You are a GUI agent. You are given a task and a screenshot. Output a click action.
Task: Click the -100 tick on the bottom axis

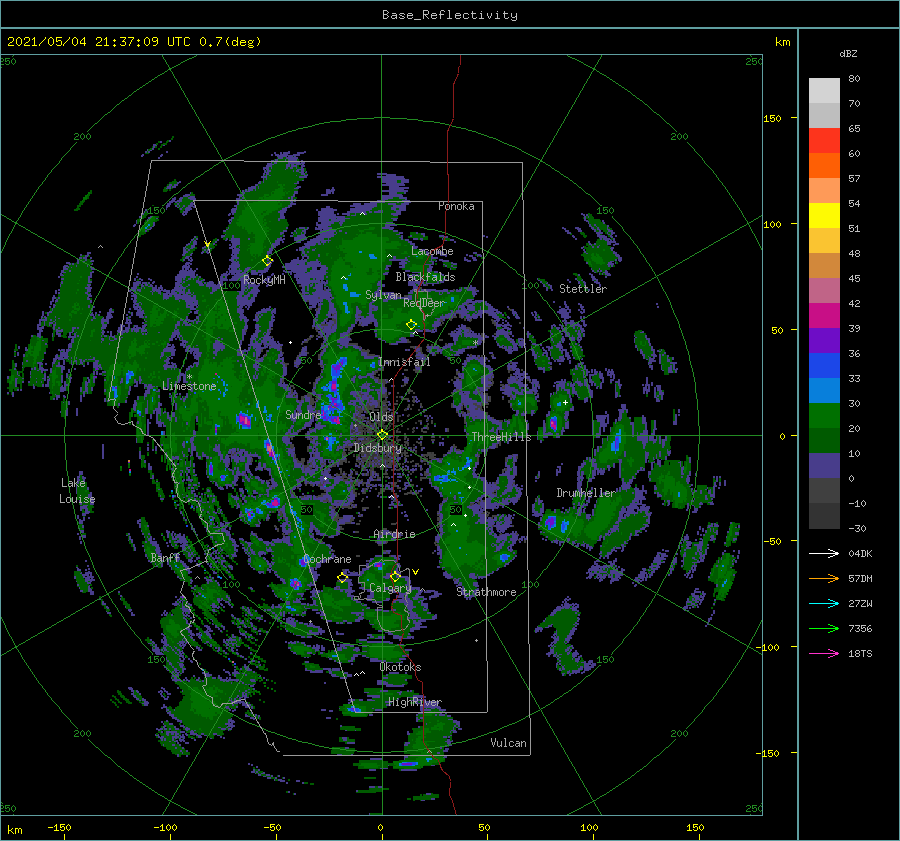tap(165, 827)
